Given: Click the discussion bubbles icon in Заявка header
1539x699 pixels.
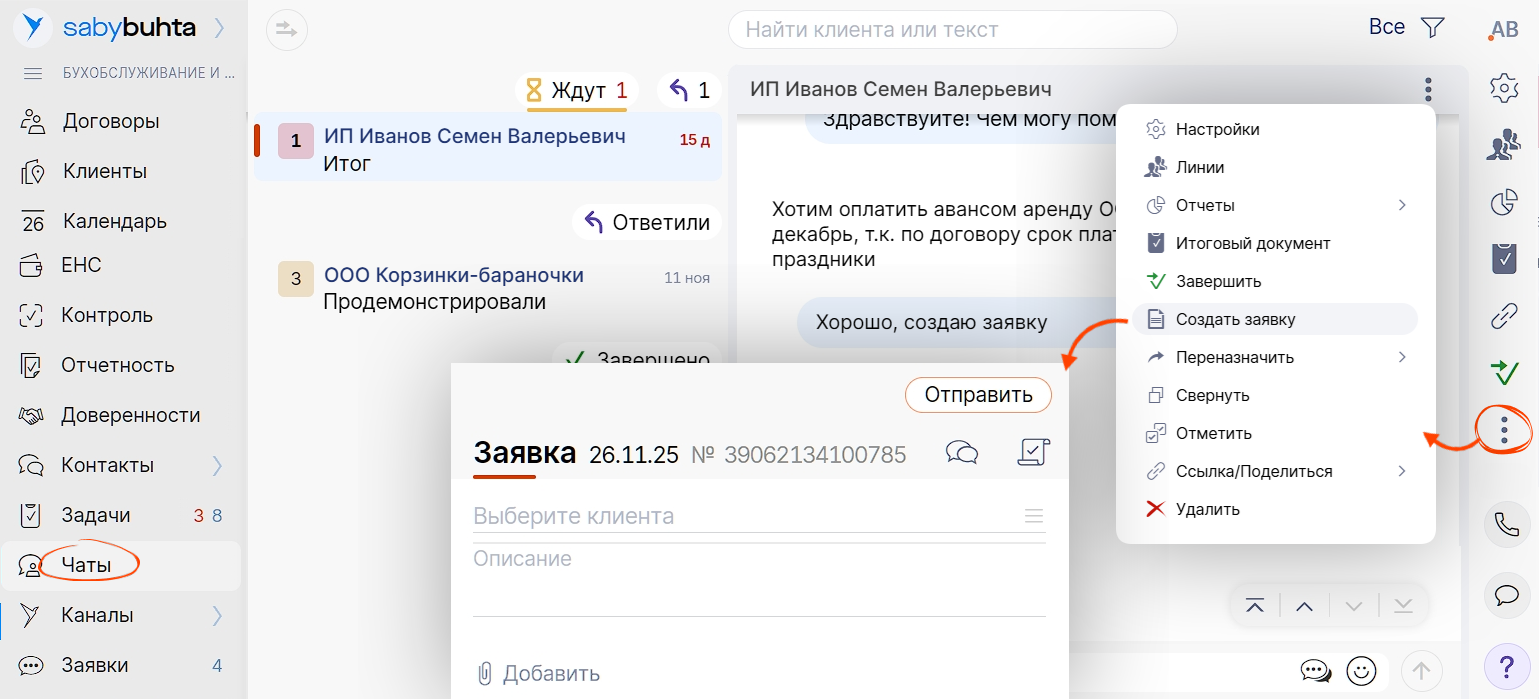Looking at the screenshot, I should [x=961, y=453].
